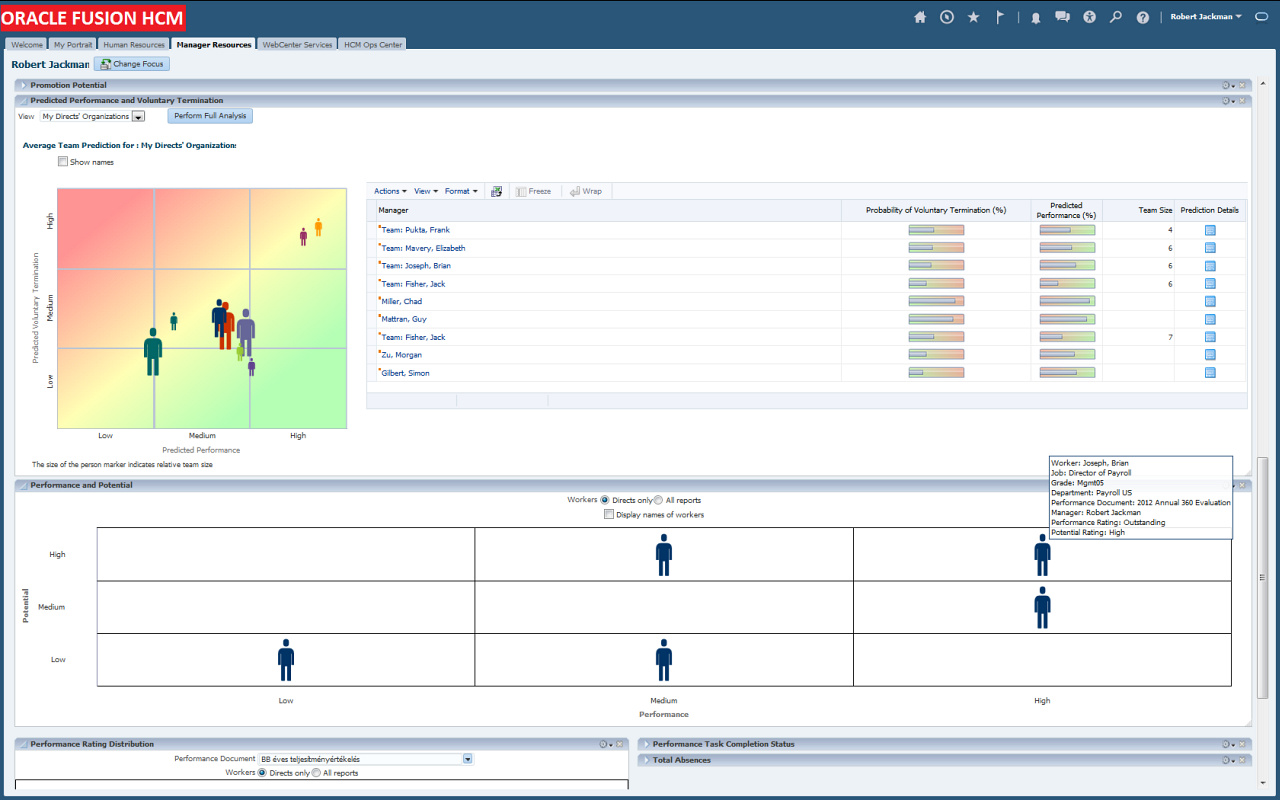1280x800 pixels.
Task: Open the Mattran, Guy link
Action: coord(404,319)
